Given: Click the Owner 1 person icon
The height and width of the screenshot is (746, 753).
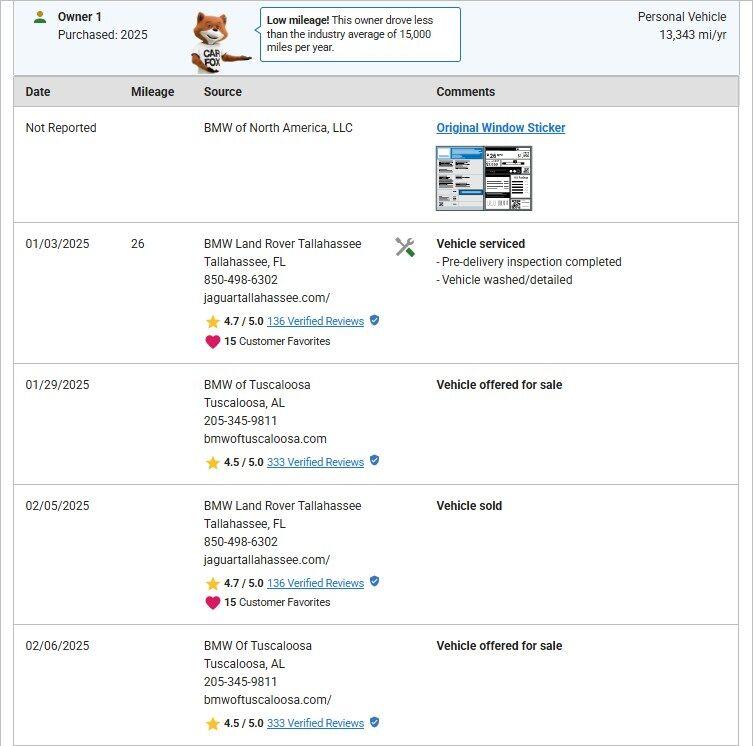Looking at the screenshot, I should (x=40, y=17).
